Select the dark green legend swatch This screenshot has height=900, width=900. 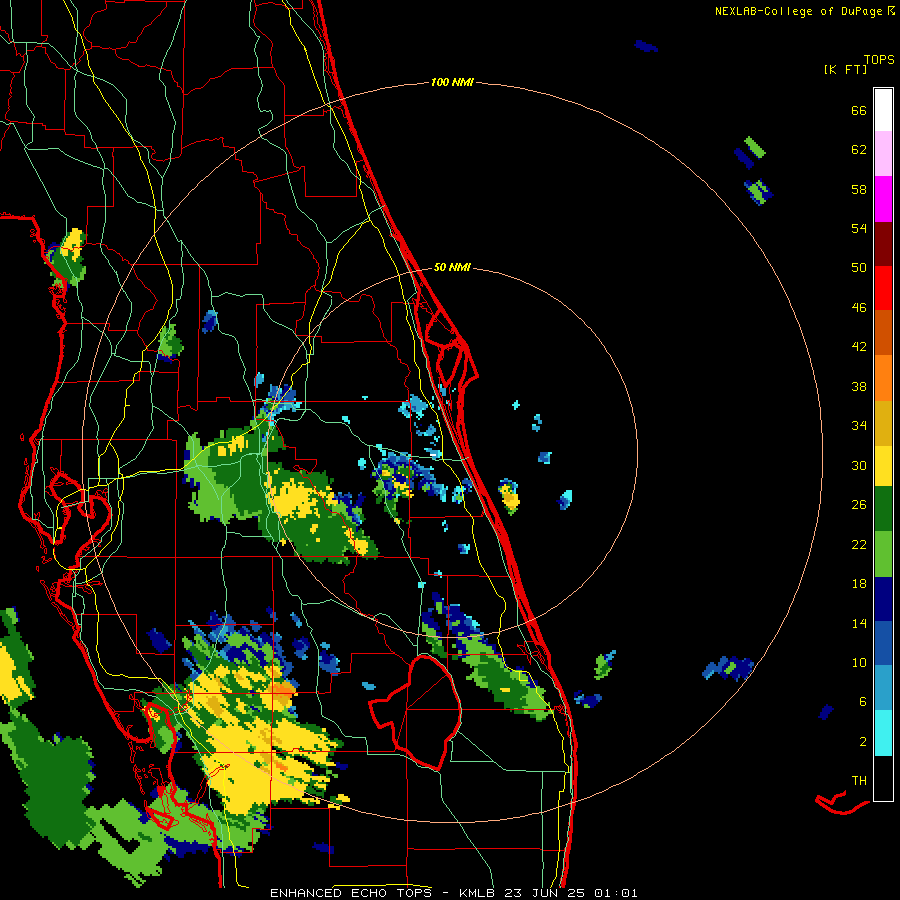[x=883, y=509]
